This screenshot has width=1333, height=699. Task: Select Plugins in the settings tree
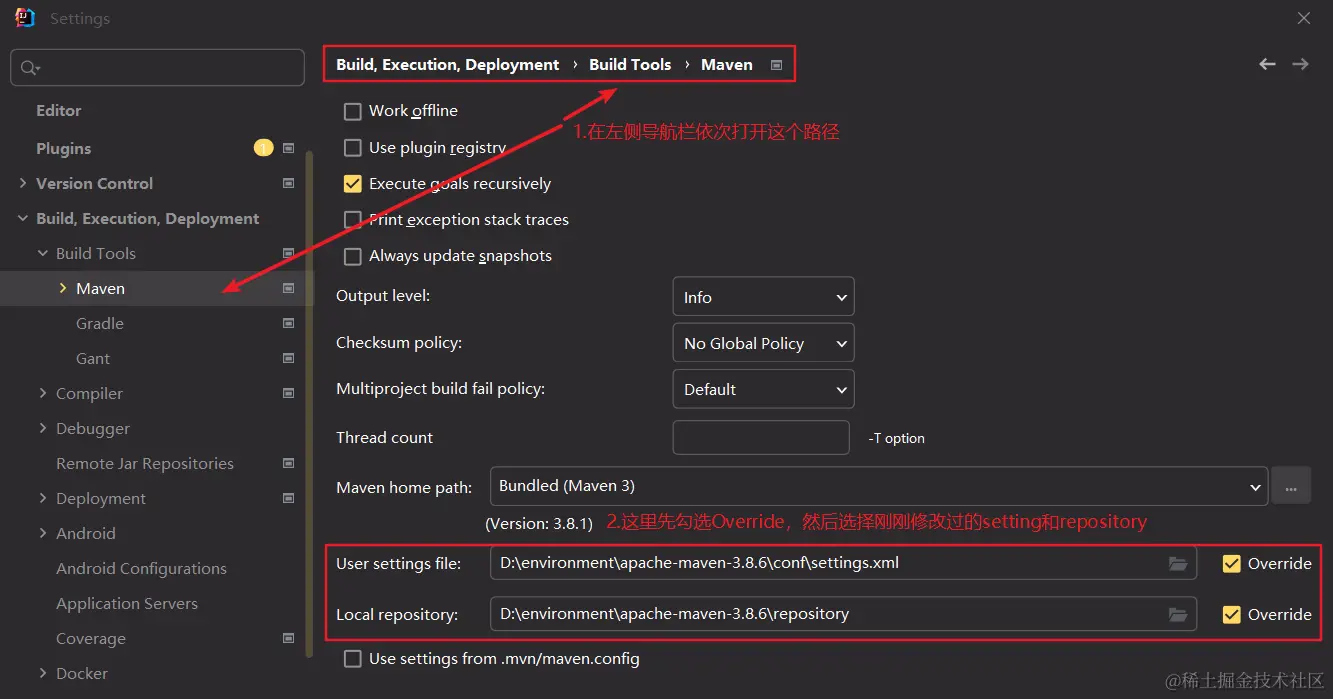(x=63, y=148)
